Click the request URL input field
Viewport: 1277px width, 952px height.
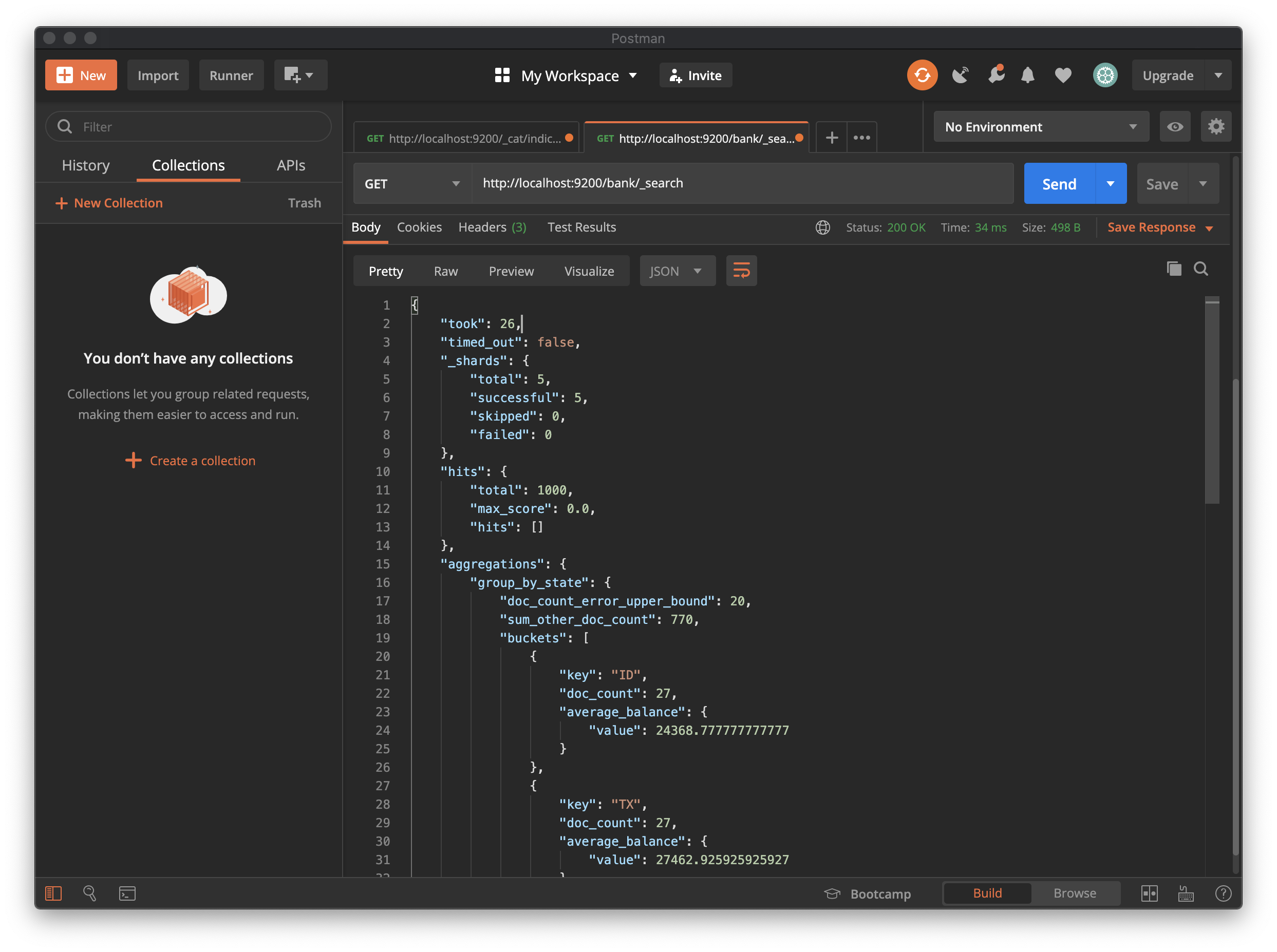[741, 183]
